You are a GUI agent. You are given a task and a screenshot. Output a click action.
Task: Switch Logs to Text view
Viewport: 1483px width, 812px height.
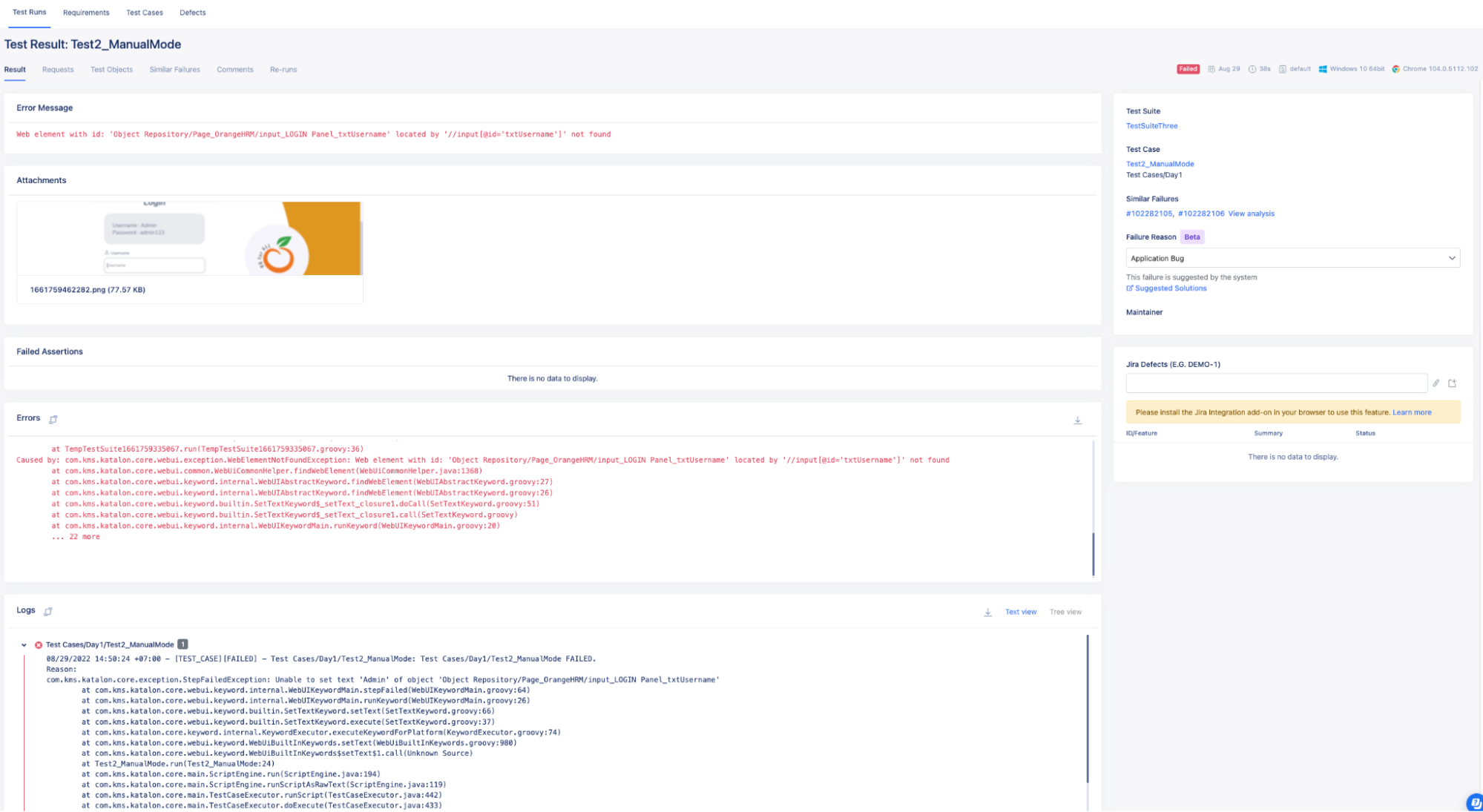coord(1020,612)
